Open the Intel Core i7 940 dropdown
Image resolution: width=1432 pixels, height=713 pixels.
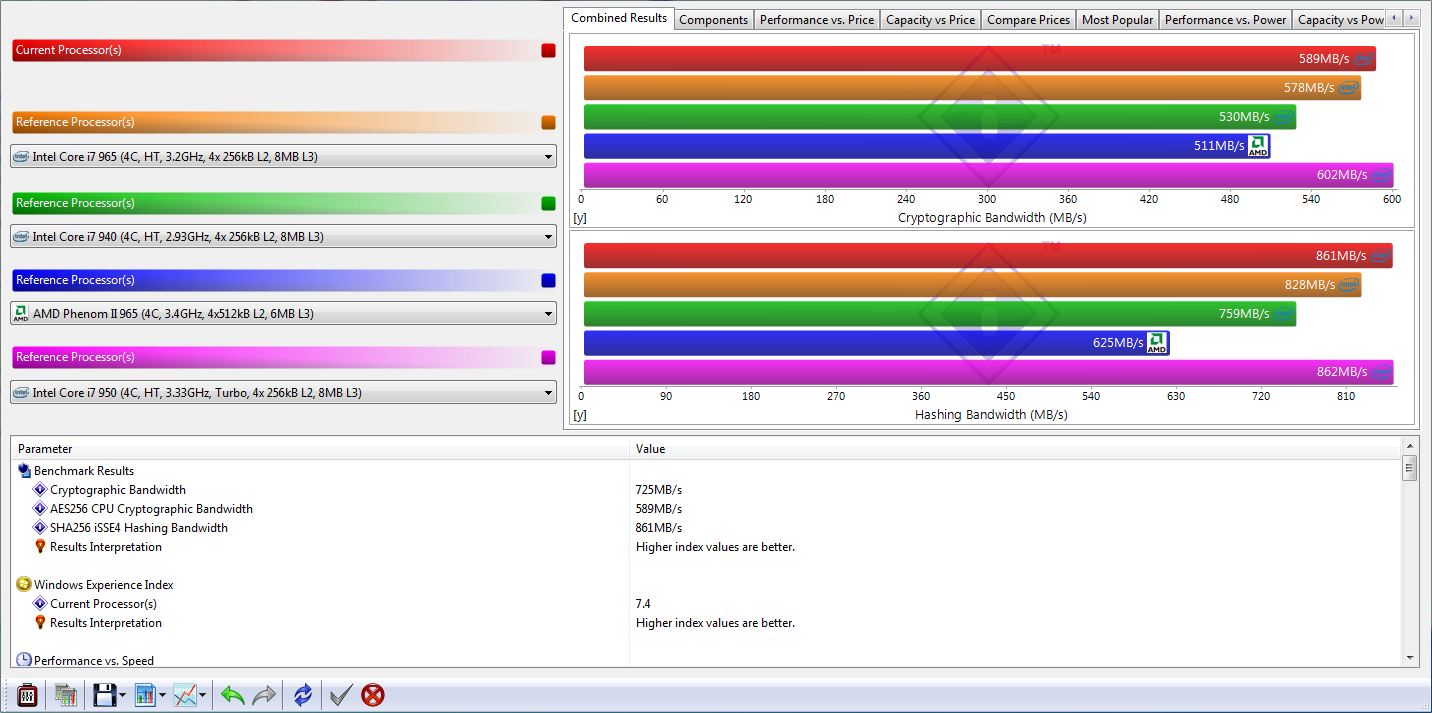283,237
